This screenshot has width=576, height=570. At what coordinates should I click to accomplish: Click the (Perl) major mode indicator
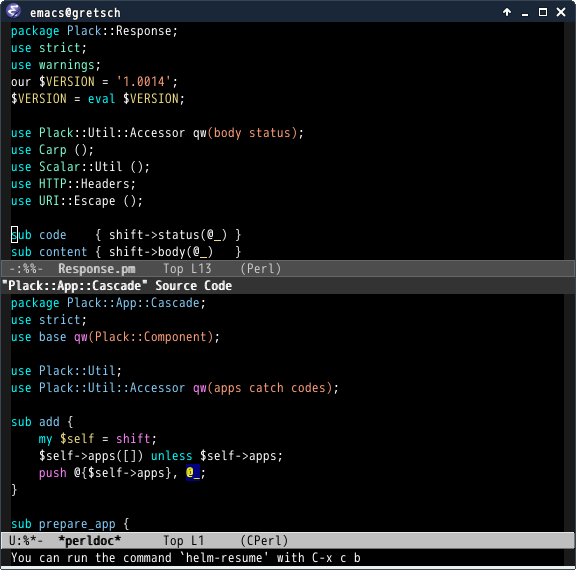click(x=261, y=269)
